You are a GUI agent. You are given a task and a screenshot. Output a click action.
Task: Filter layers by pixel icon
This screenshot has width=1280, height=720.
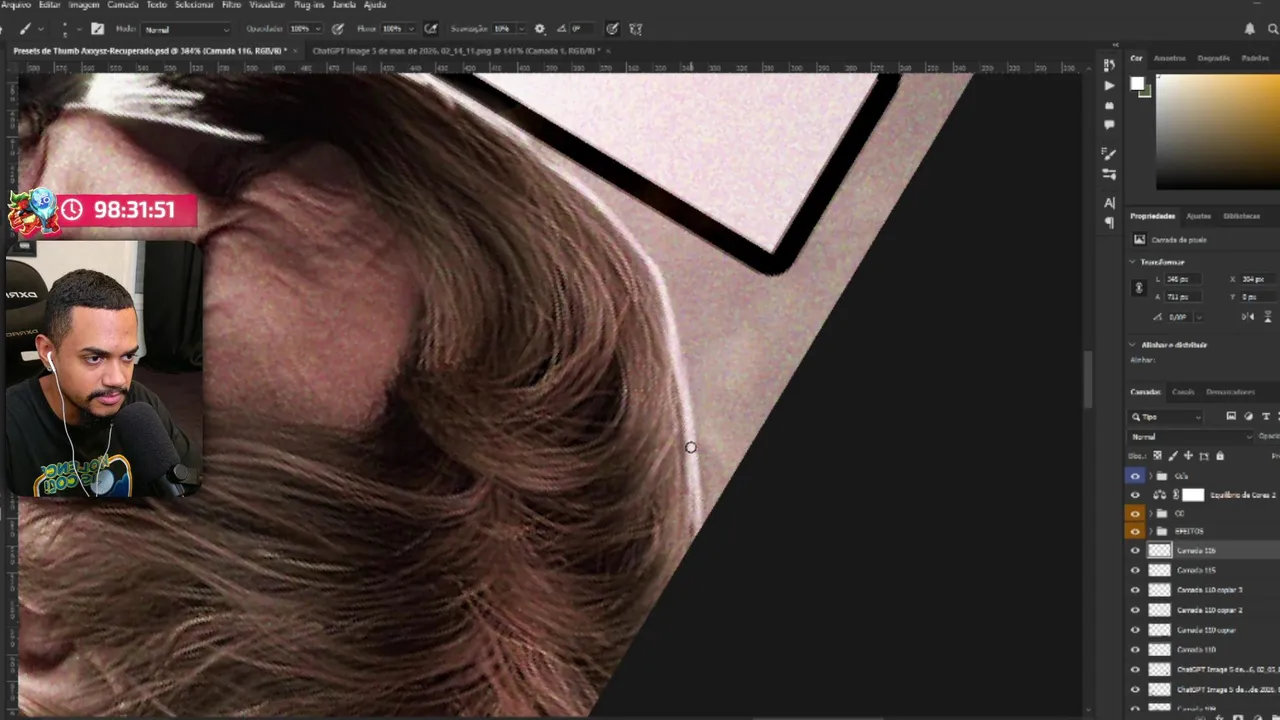coord(1231,416)
